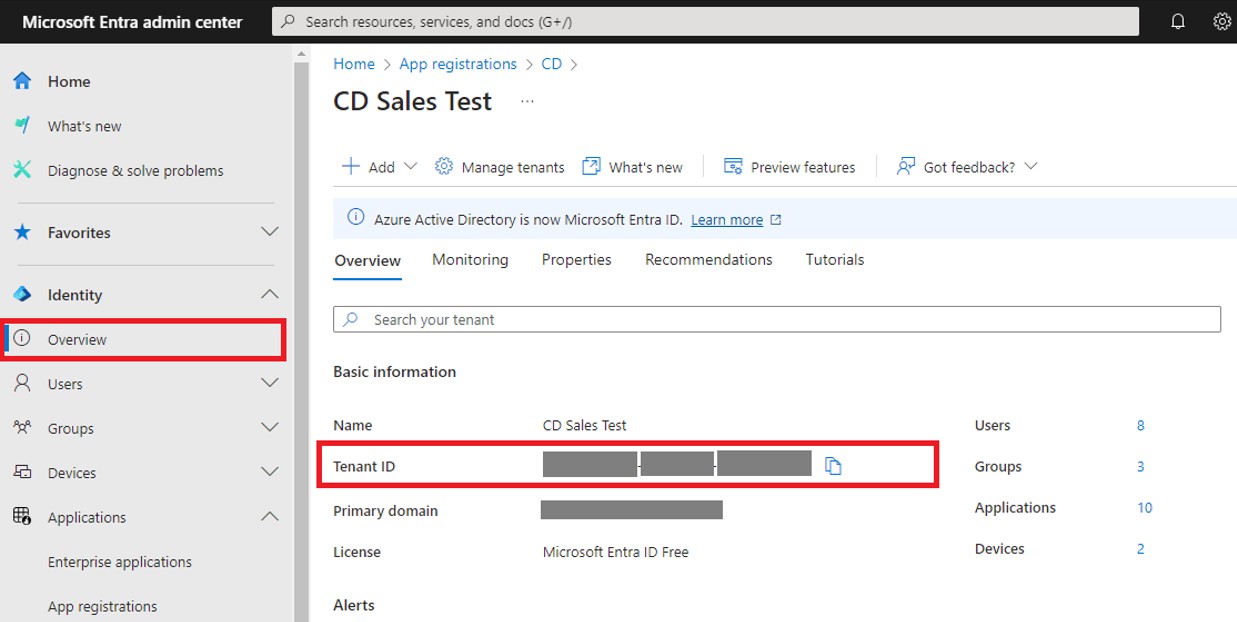Click the Applications grid icon
Viewport: 1237px width, 622px height.
pos(22,516)
